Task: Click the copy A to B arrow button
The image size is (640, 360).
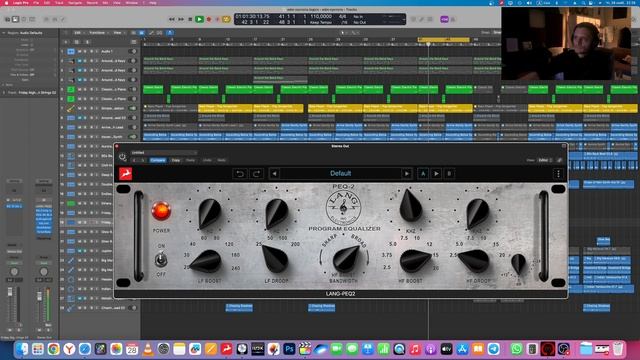Action: [436, 174]
